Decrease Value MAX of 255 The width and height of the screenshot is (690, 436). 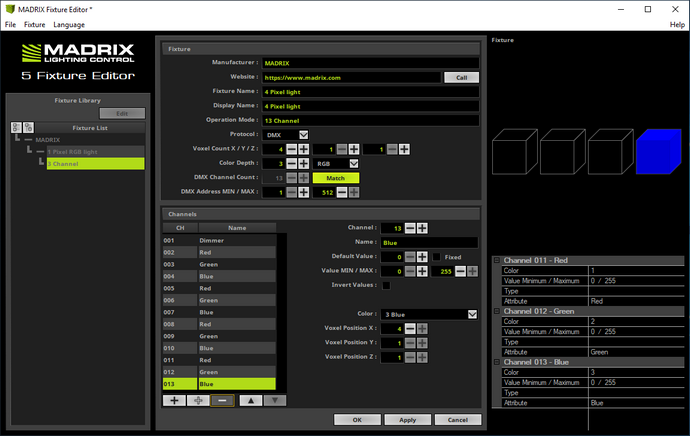pyautogui.click(x=460, y=271)
